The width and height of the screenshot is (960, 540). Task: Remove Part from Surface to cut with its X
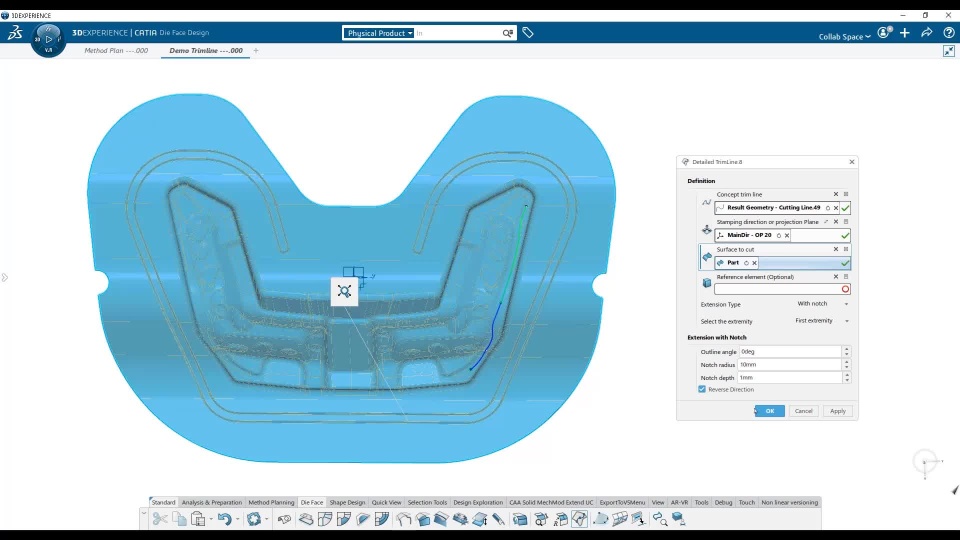[754, 263]
